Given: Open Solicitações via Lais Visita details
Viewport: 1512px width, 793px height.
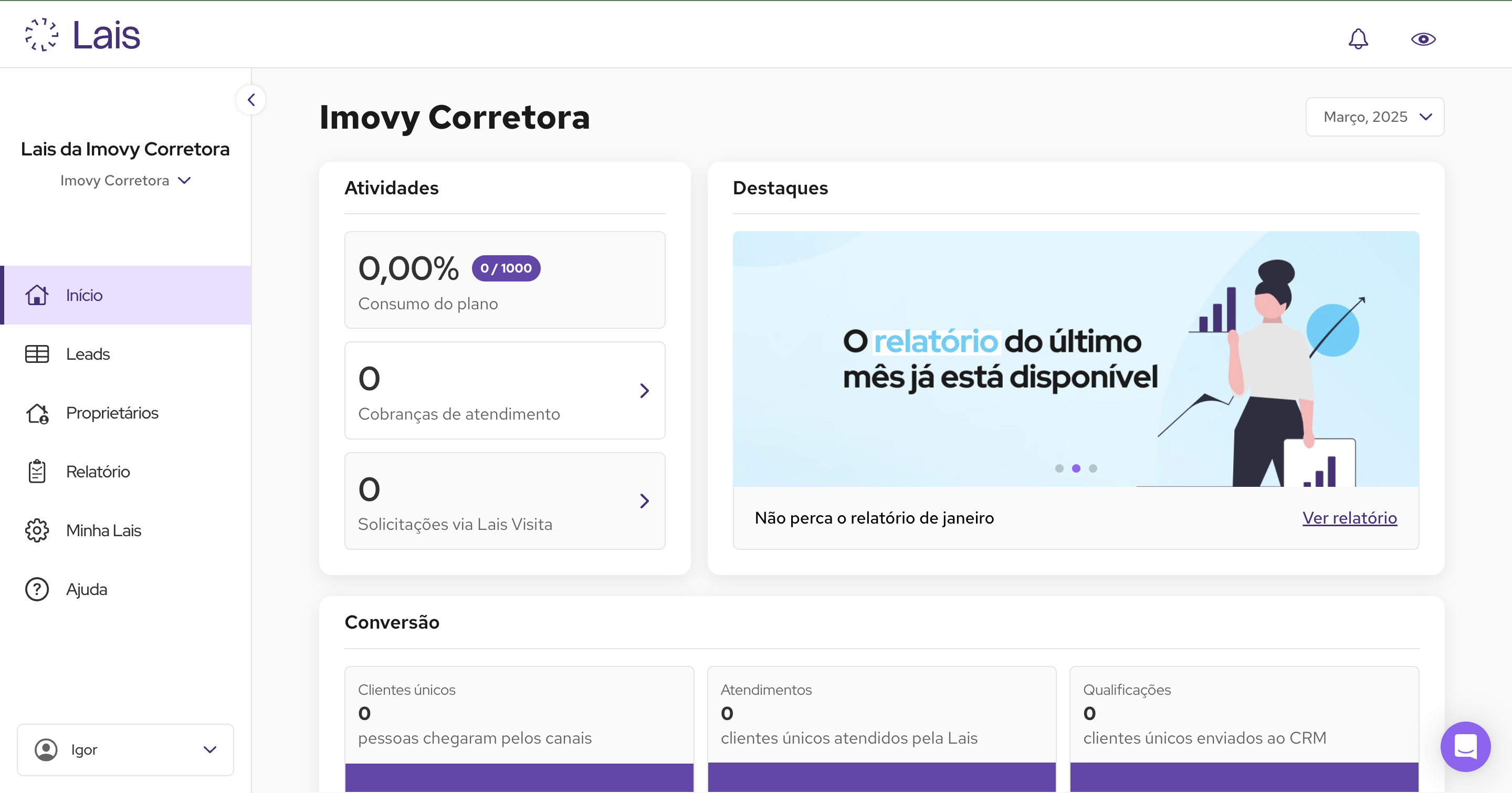Looking at the screenshot, I should [645, 500].
